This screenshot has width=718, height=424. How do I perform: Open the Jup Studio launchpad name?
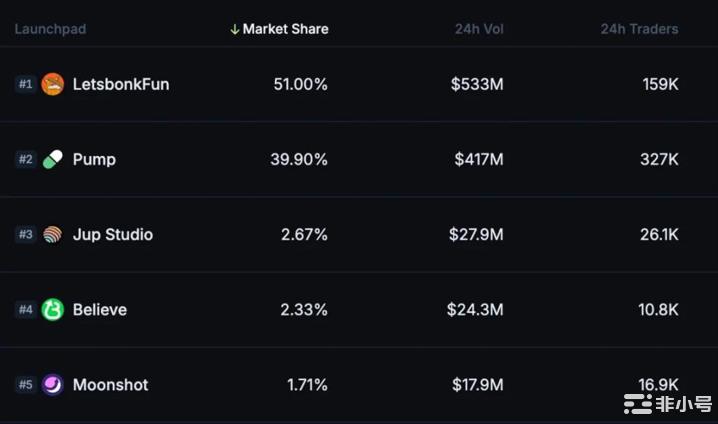[113, 234]
